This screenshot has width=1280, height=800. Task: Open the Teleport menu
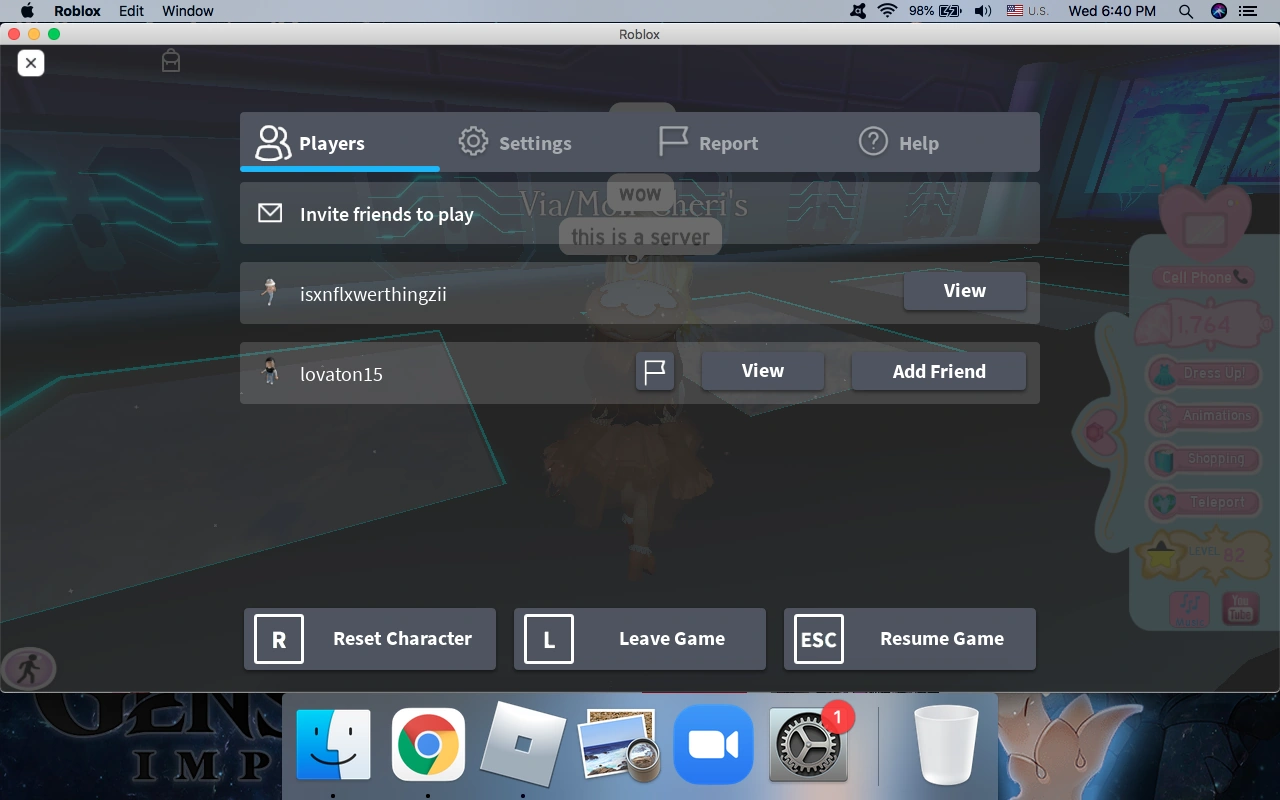pyautogui.click(x=1201, y=502)
